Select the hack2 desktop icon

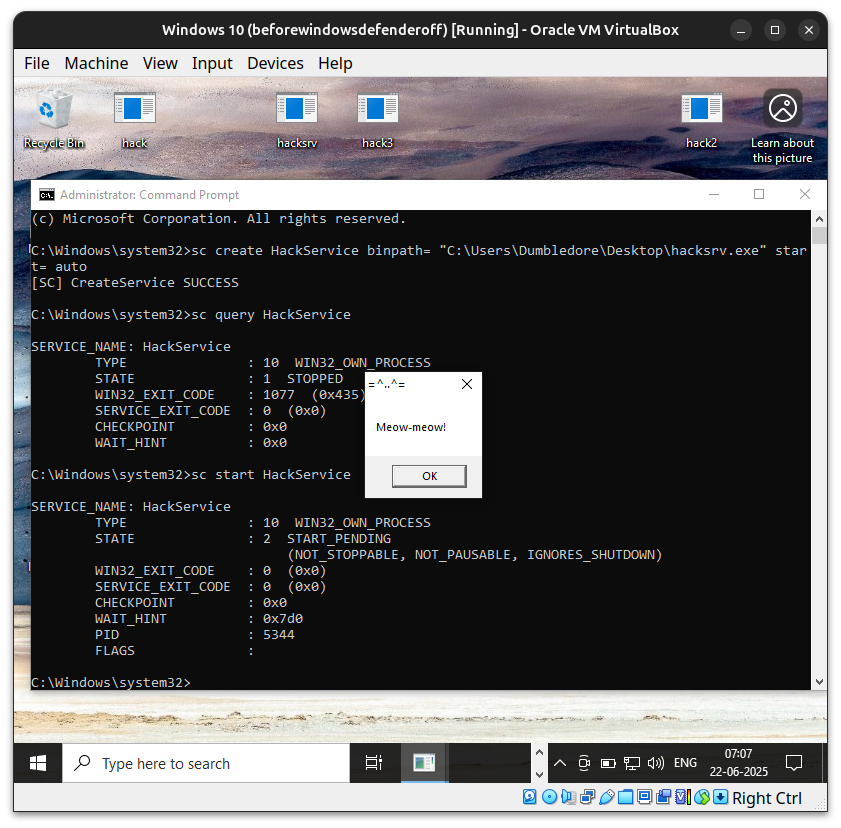(702, 119)
